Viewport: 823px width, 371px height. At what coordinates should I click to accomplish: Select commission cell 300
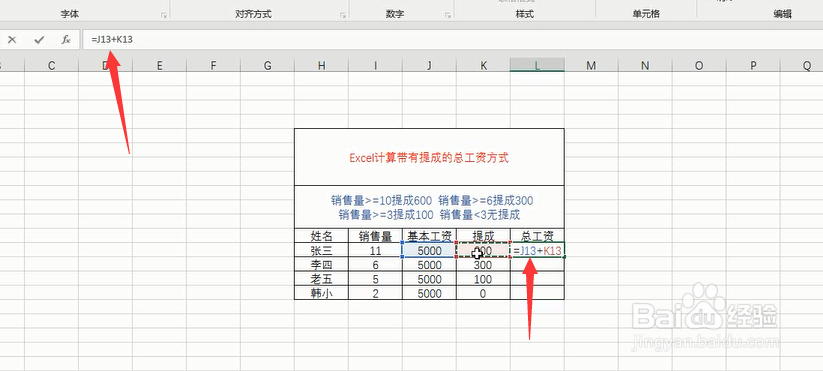pyautogui.click(x=483, y=264)
